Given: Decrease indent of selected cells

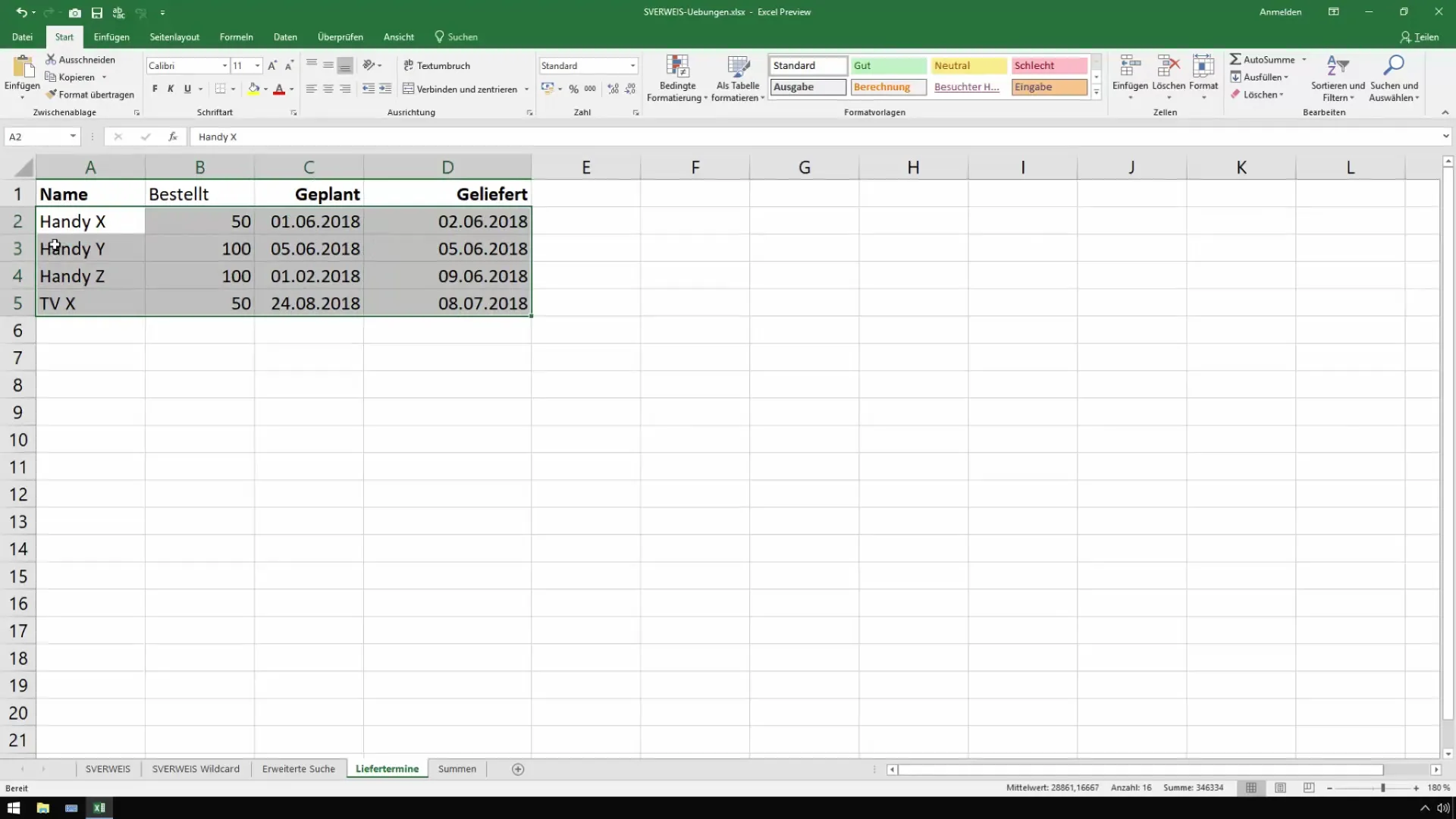Looking at the screenshot, I should coord(369,89).
